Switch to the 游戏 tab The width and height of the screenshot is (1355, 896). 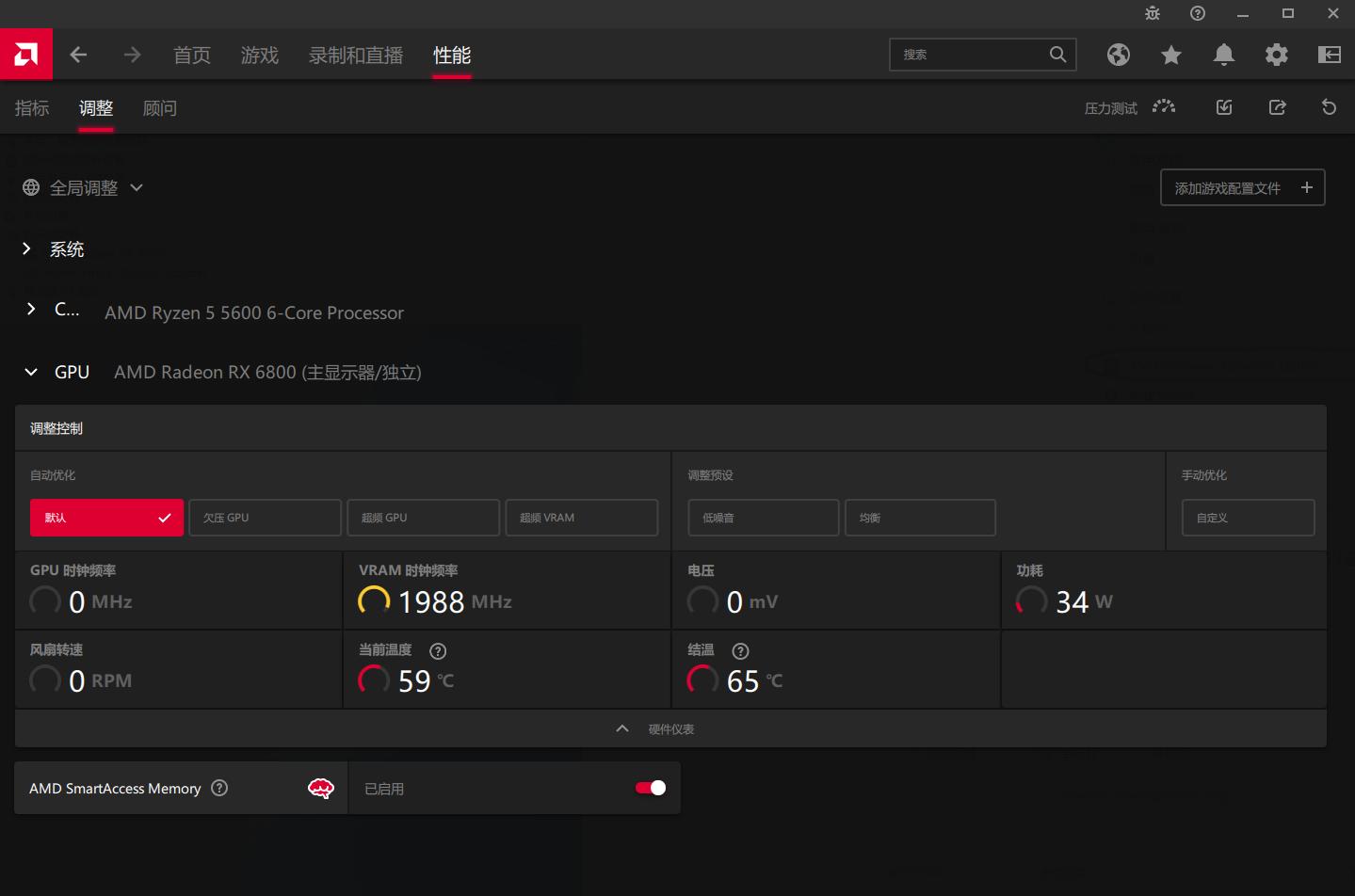pos(259,56)
